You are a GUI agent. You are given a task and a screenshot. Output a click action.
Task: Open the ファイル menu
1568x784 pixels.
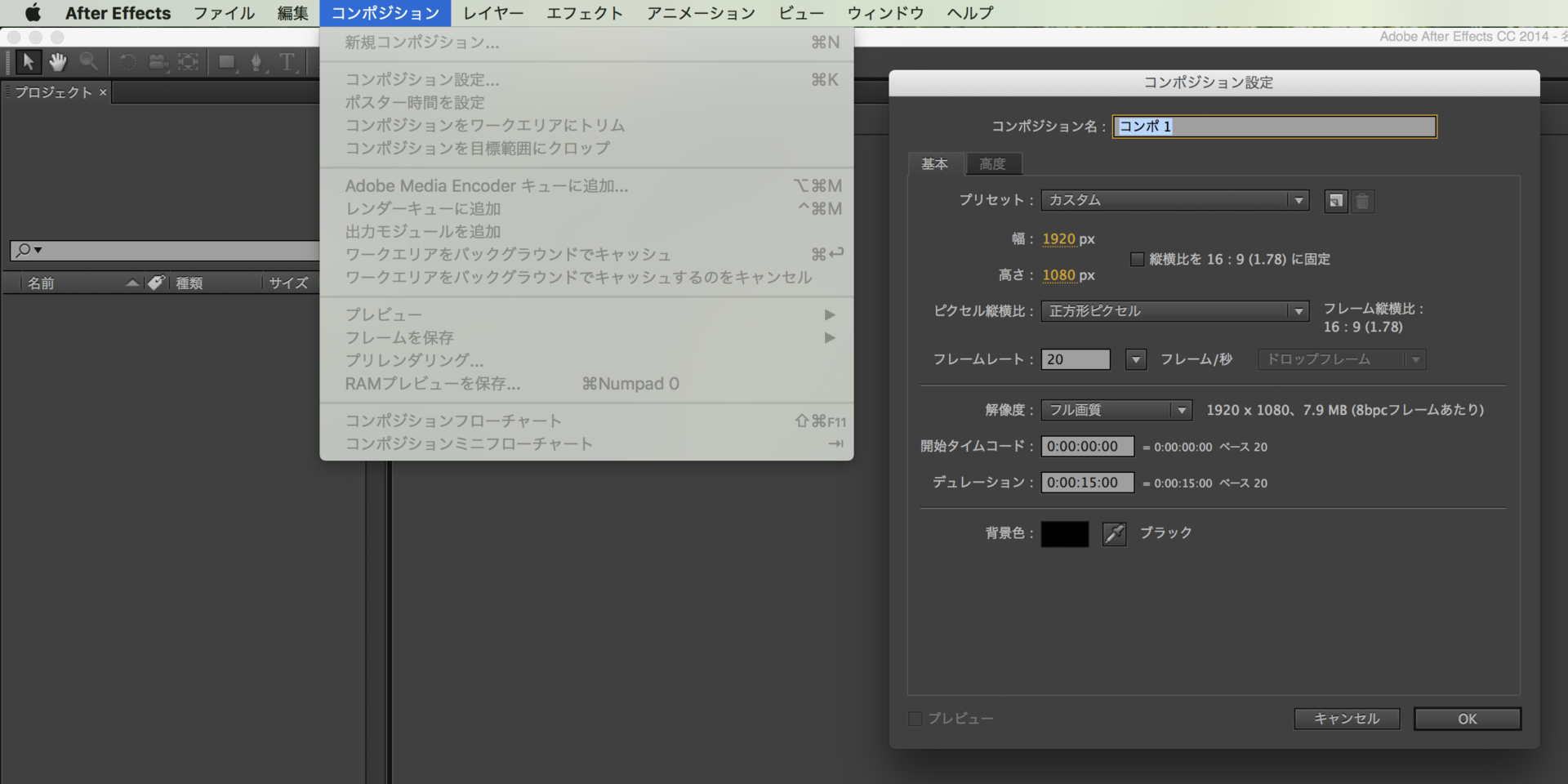224,13
